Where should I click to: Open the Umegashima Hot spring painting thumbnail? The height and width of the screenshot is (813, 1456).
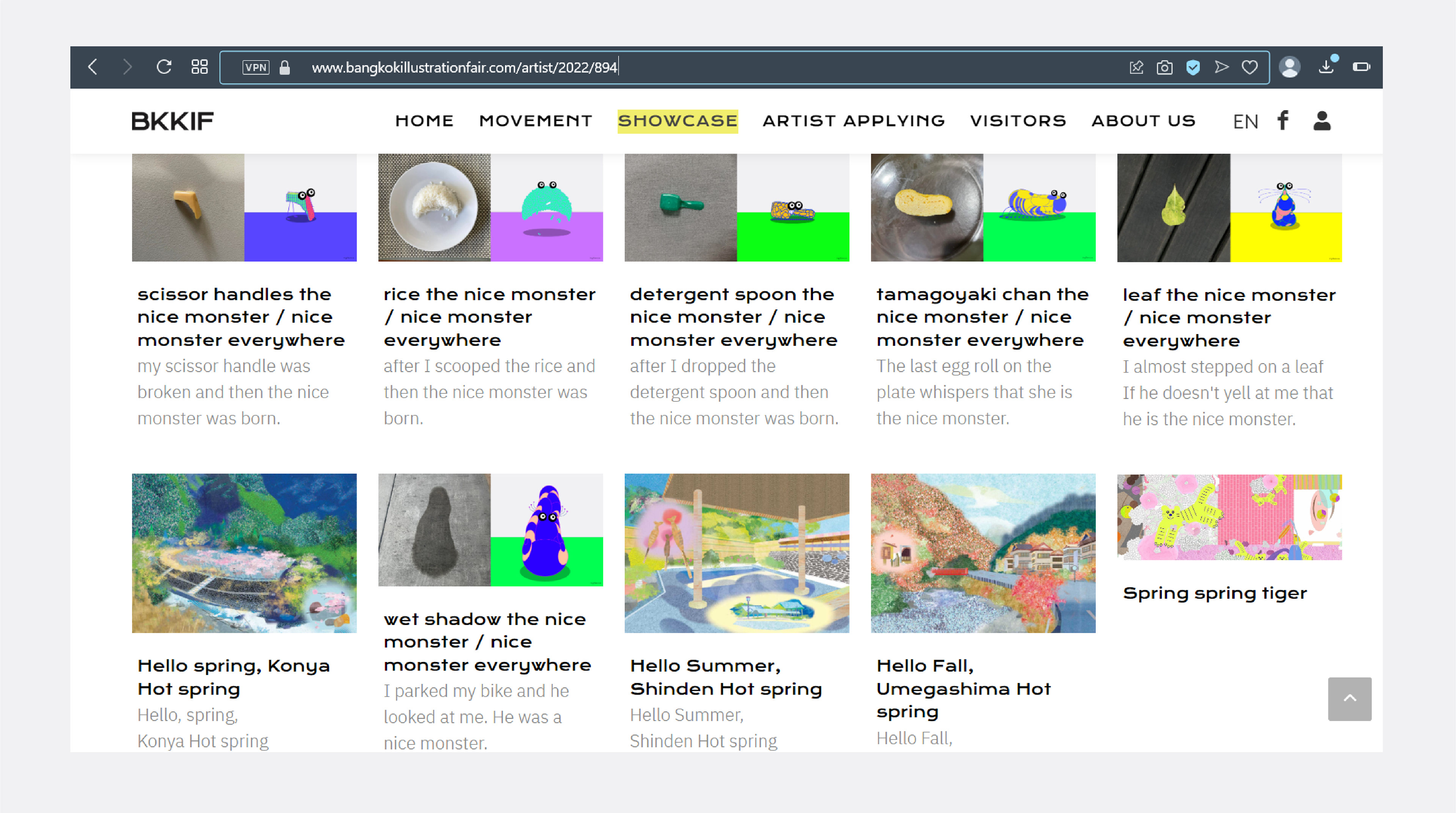pos(983,553)
